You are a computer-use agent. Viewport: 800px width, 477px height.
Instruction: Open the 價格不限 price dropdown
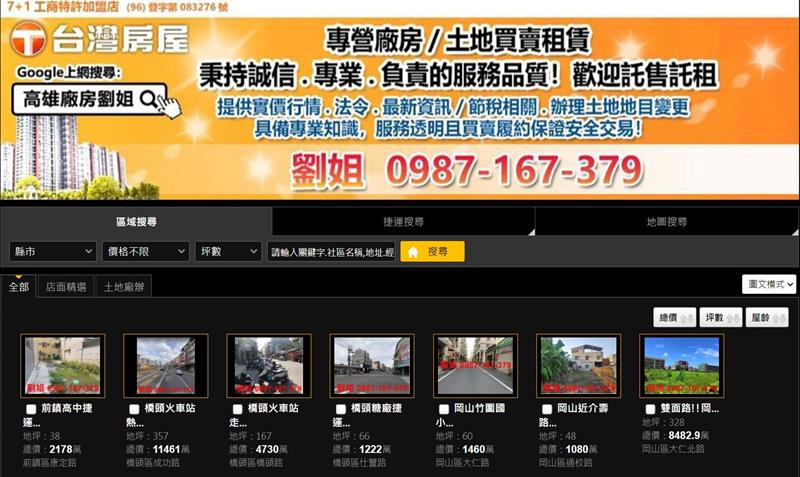pos(145,252)
